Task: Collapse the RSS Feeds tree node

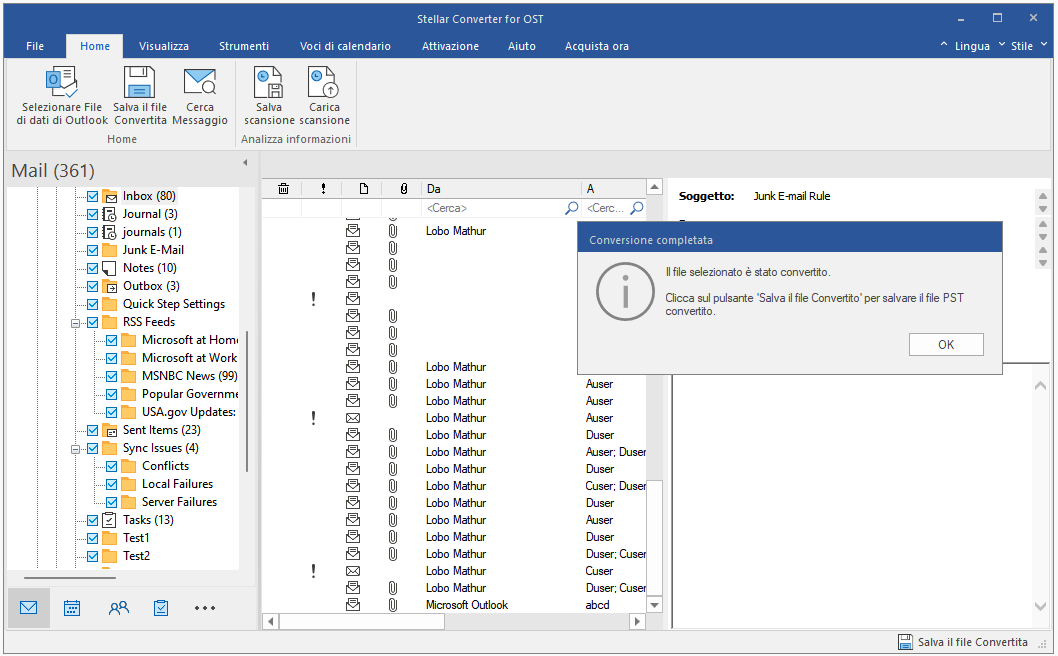Action: click(x=76, y=322)
